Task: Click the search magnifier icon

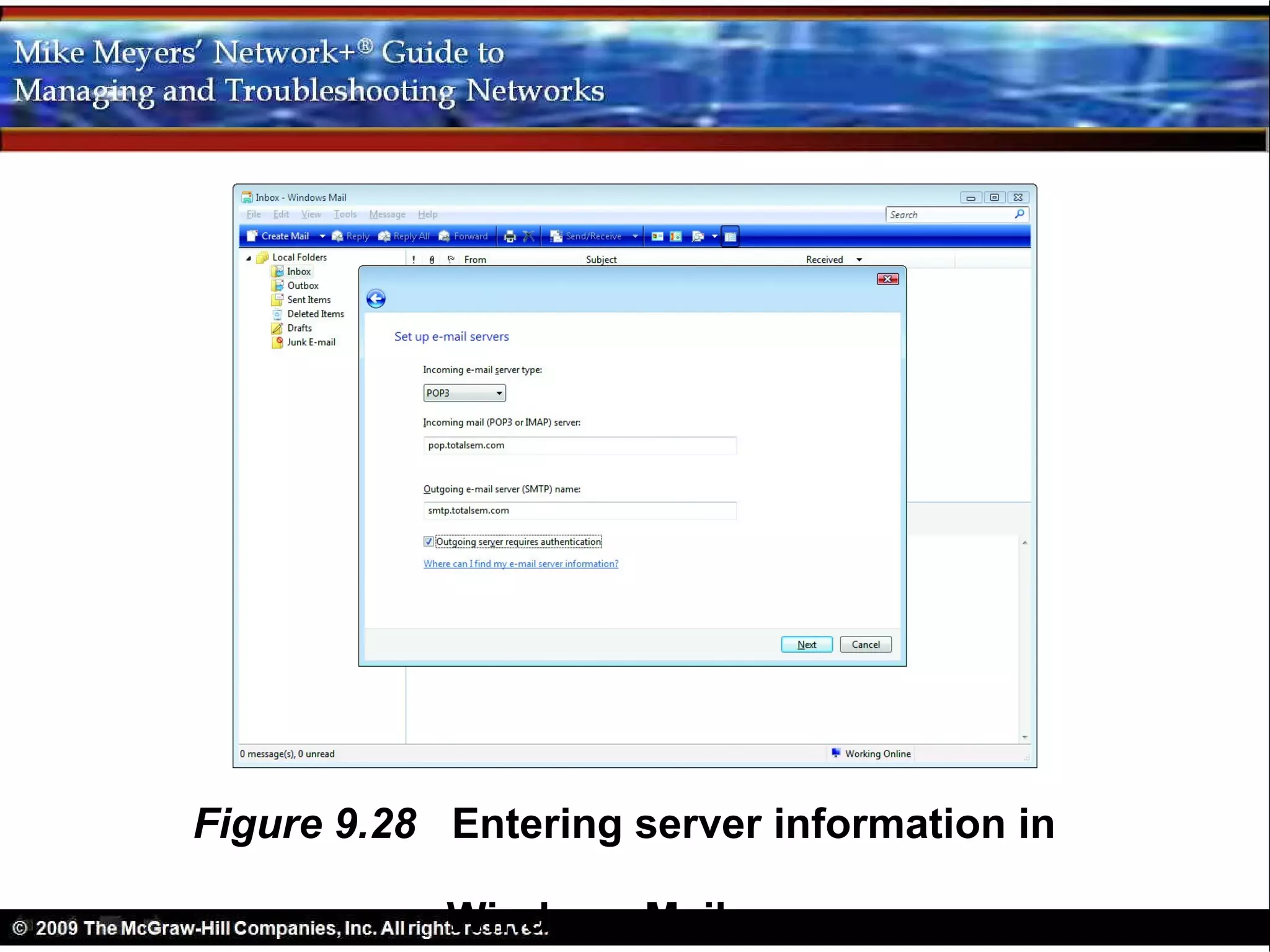Action: [1019, 214]
